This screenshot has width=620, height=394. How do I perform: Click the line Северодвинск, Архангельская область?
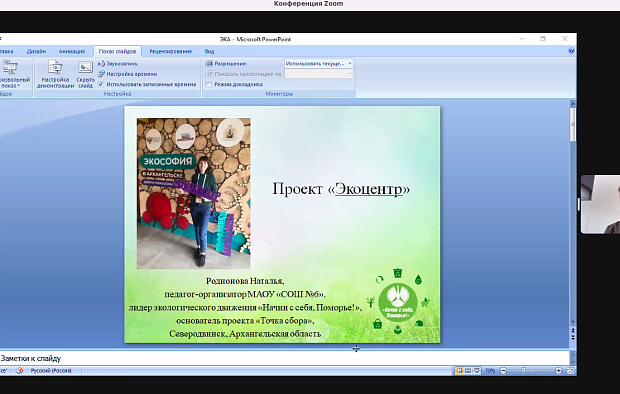(x=245, y=333)
